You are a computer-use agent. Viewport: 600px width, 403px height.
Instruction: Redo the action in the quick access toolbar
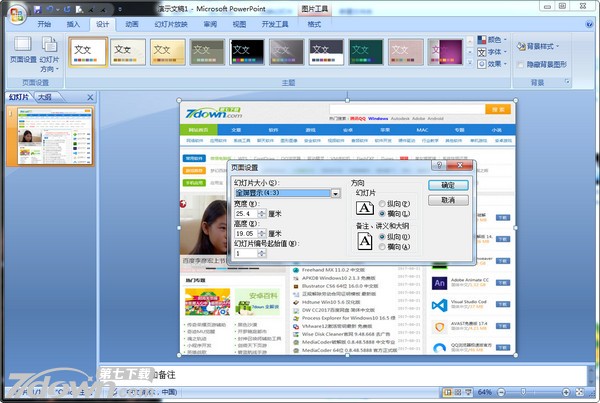click(67, 9)
